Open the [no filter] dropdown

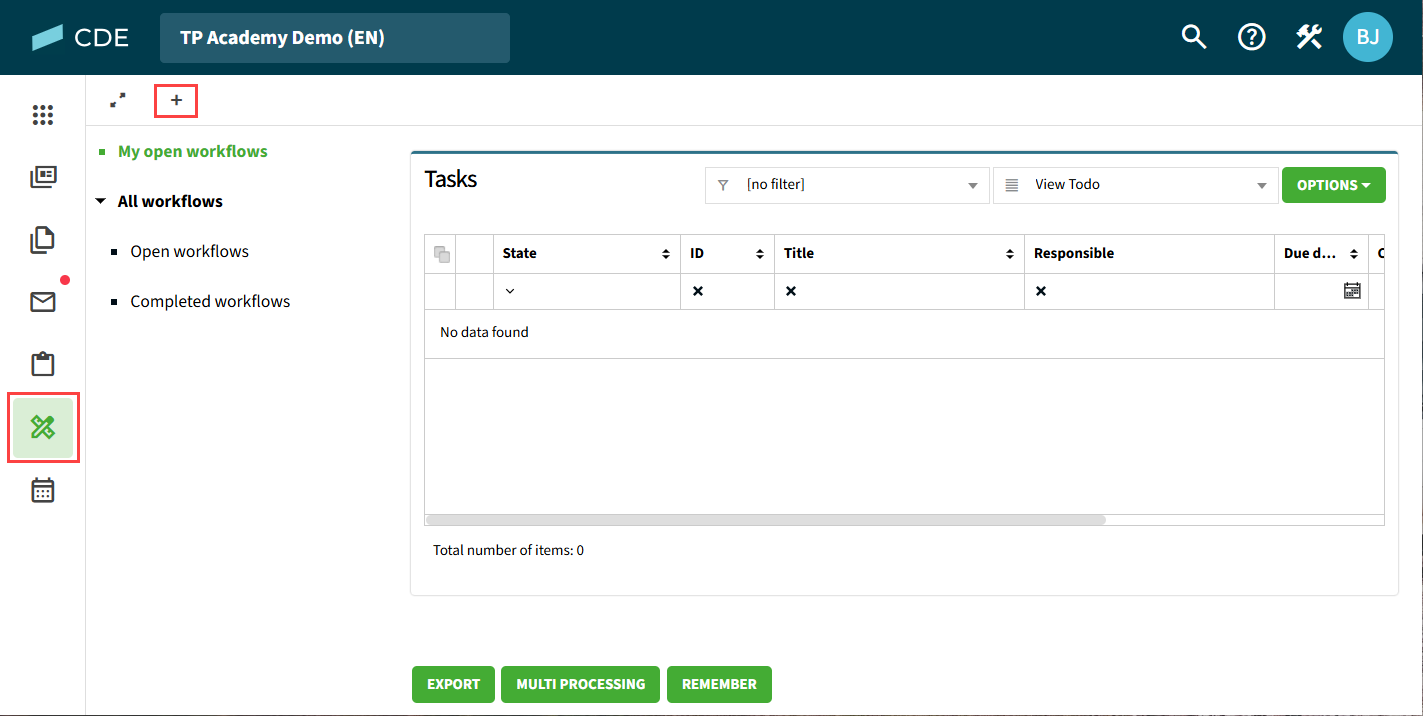847,185
